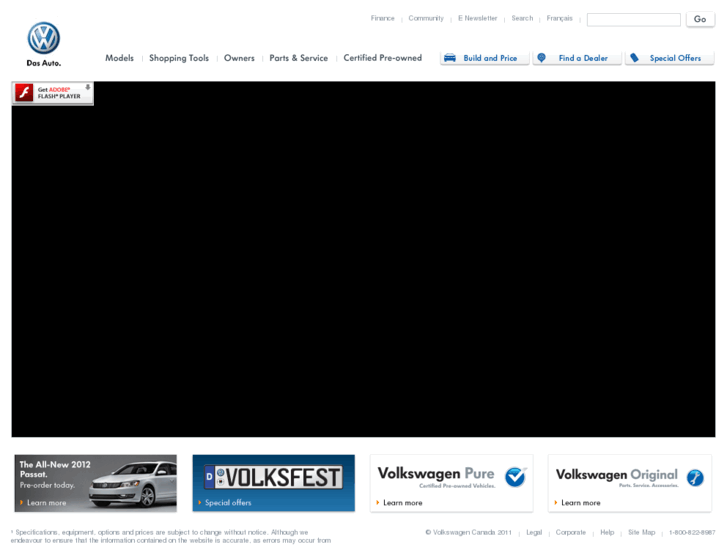Image resolution: width=727 pixels, height=545 pixels.
Task: Click the Volkswagen Original heading
Action: tap(617, 474)
